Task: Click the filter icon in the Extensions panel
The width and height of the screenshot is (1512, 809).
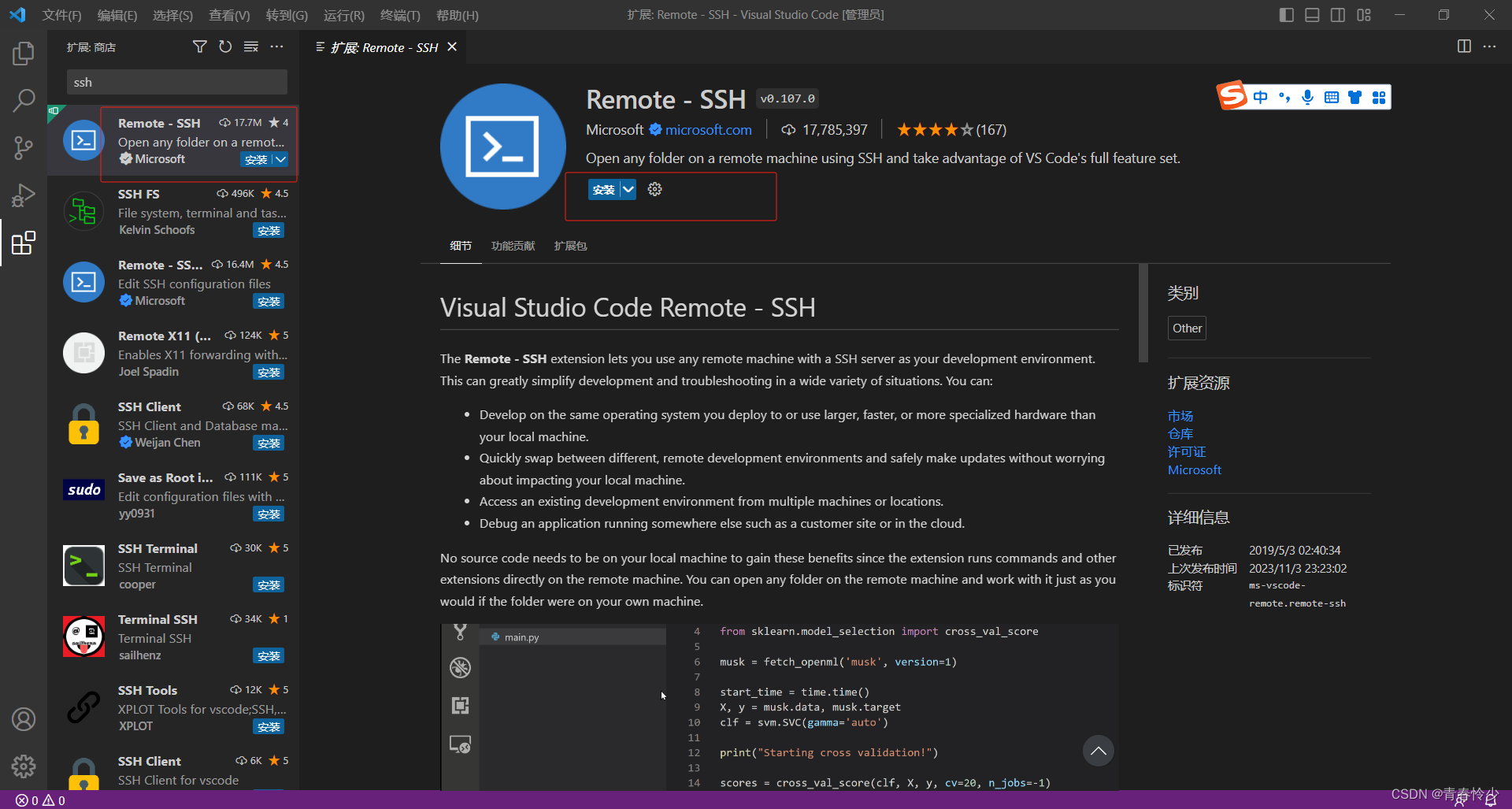Action: (x=199, y=46)
